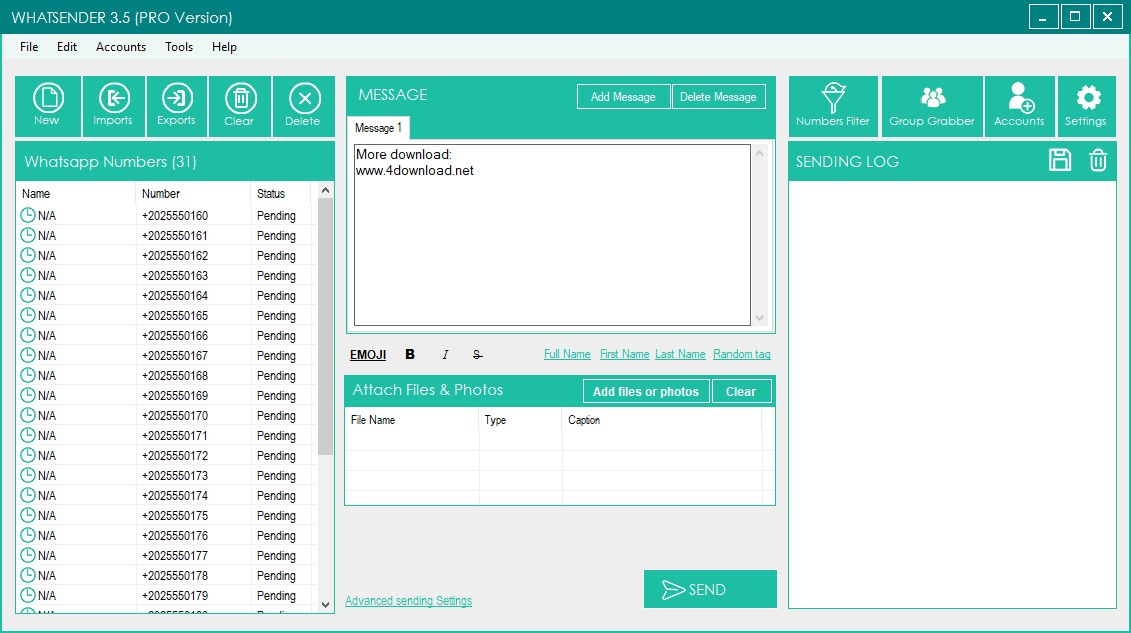The width and height of the screenshot is (1131, 633).
Task: Open the File menu
Action: 29,47
